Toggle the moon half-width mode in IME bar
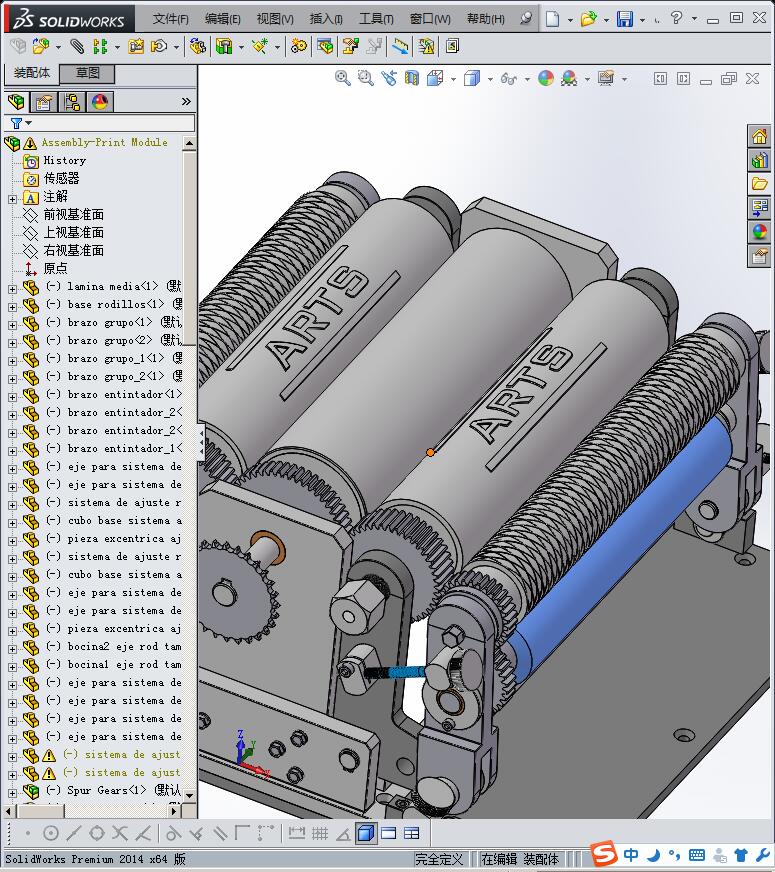The width and height of the screenshot is (775, 872). pyautogui.click(x=654, y=854)
